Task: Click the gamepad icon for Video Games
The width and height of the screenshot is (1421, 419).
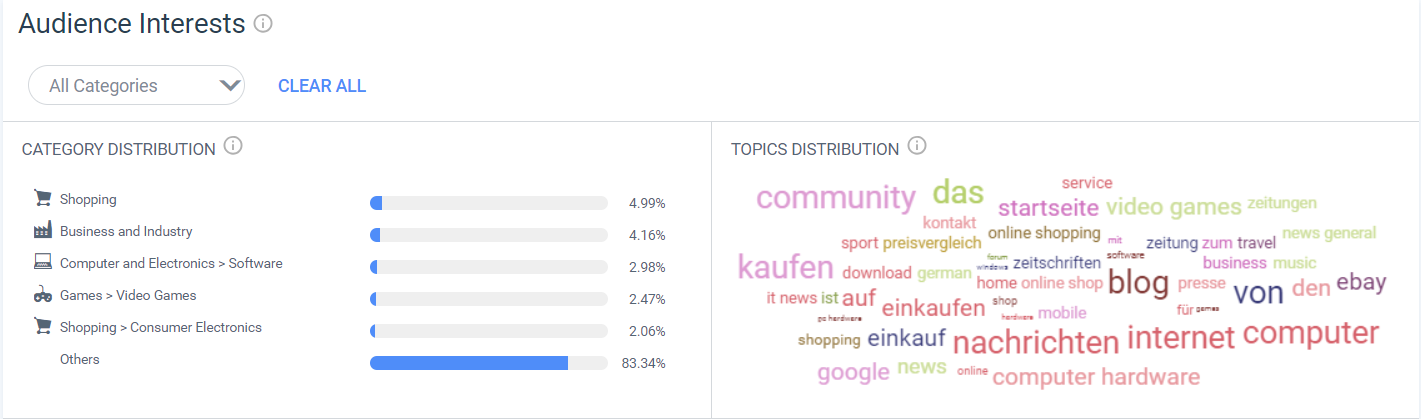Action: [42, 295]
